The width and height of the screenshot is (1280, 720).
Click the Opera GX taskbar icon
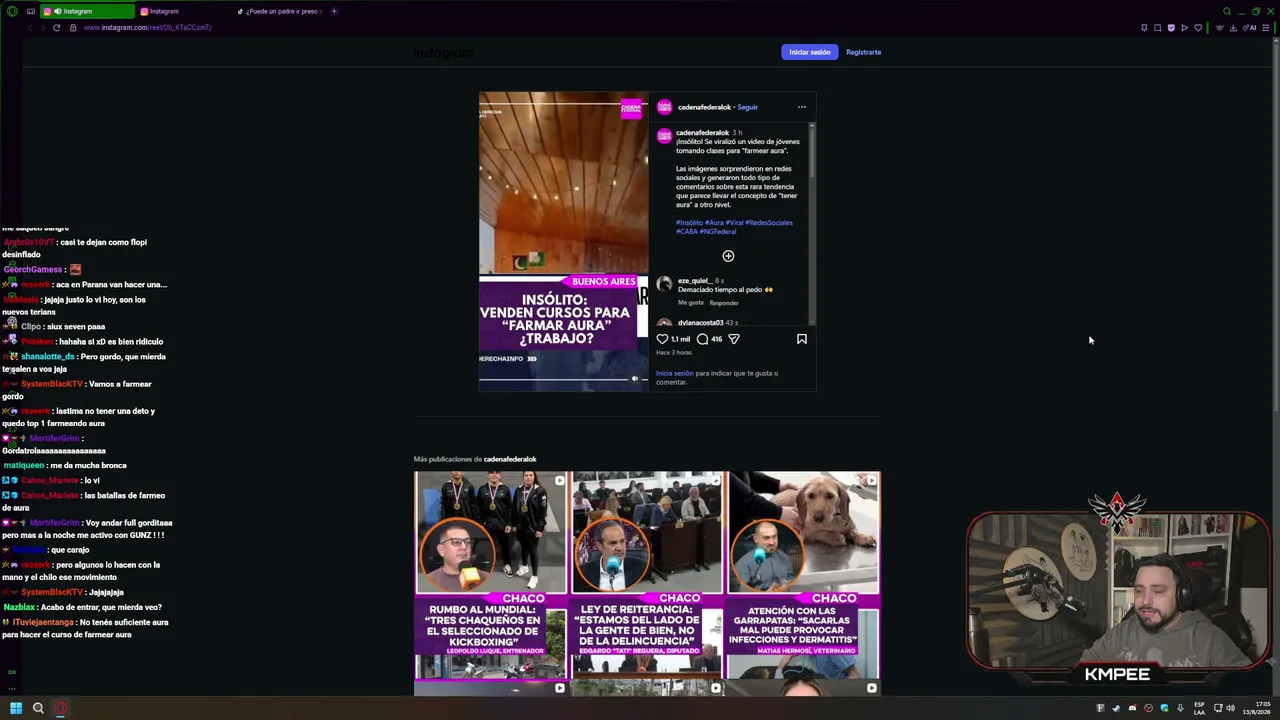click(61, 708)
